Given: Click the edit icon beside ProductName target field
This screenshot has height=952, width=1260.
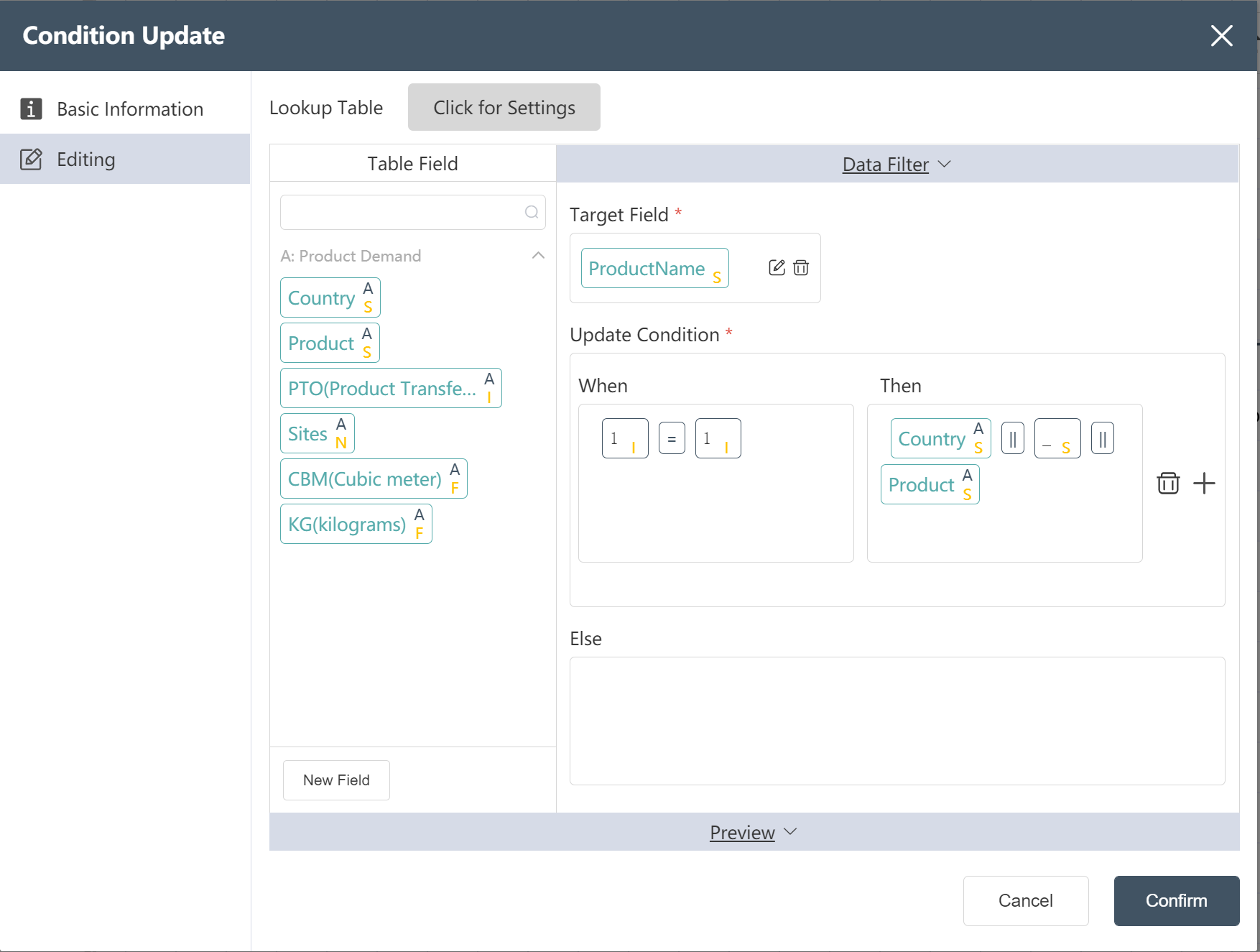Looking at the screenshot, I should click(x=777, y=268).
